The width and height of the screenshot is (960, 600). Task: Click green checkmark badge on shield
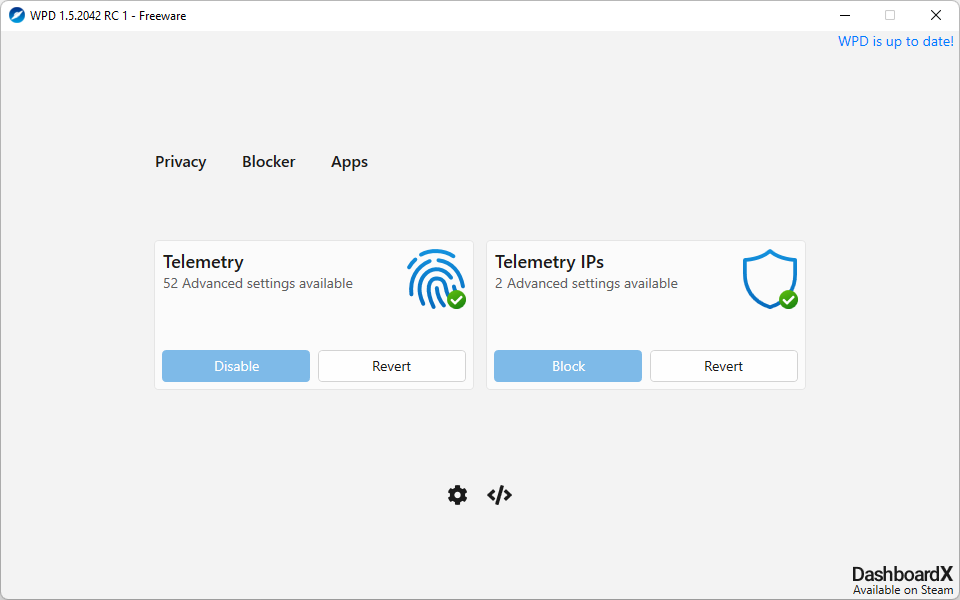coord(788,299)
